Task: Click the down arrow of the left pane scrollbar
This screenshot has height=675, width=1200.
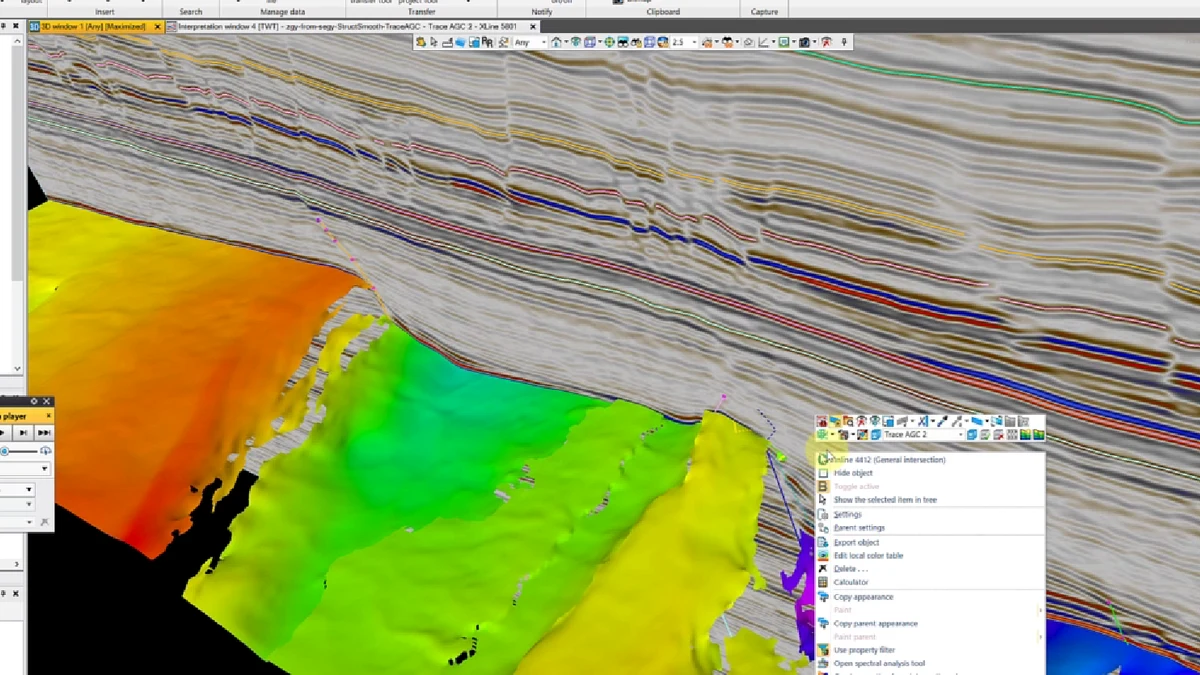Action: pos(17,368)
